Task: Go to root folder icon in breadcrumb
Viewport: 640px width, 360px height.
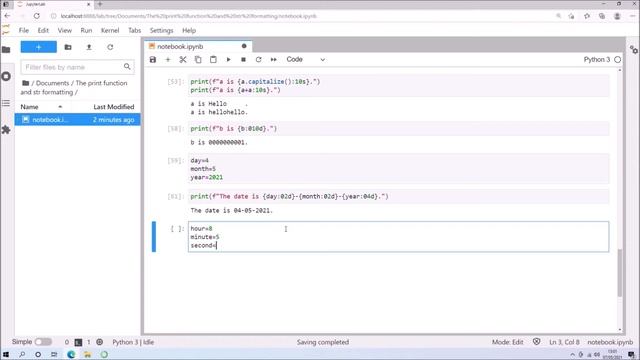Action: [25, 83]
